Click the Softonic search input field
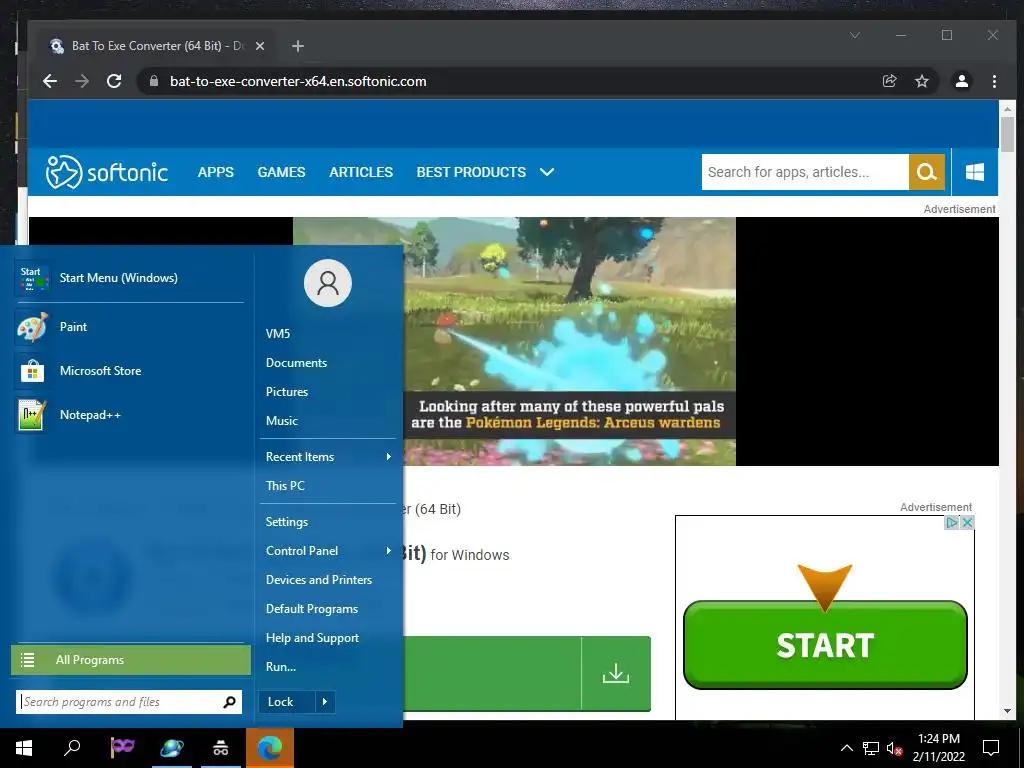Screen dimensions: 1024x768 pos(805,172)
